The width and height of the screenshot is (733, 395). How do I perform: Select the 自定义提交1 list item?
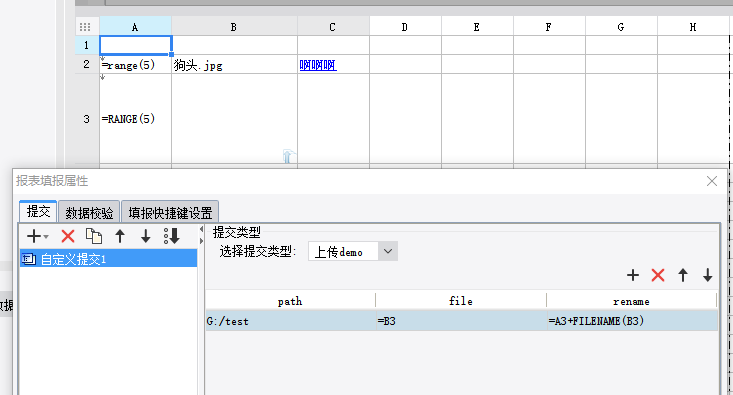[x=108, y=259]
